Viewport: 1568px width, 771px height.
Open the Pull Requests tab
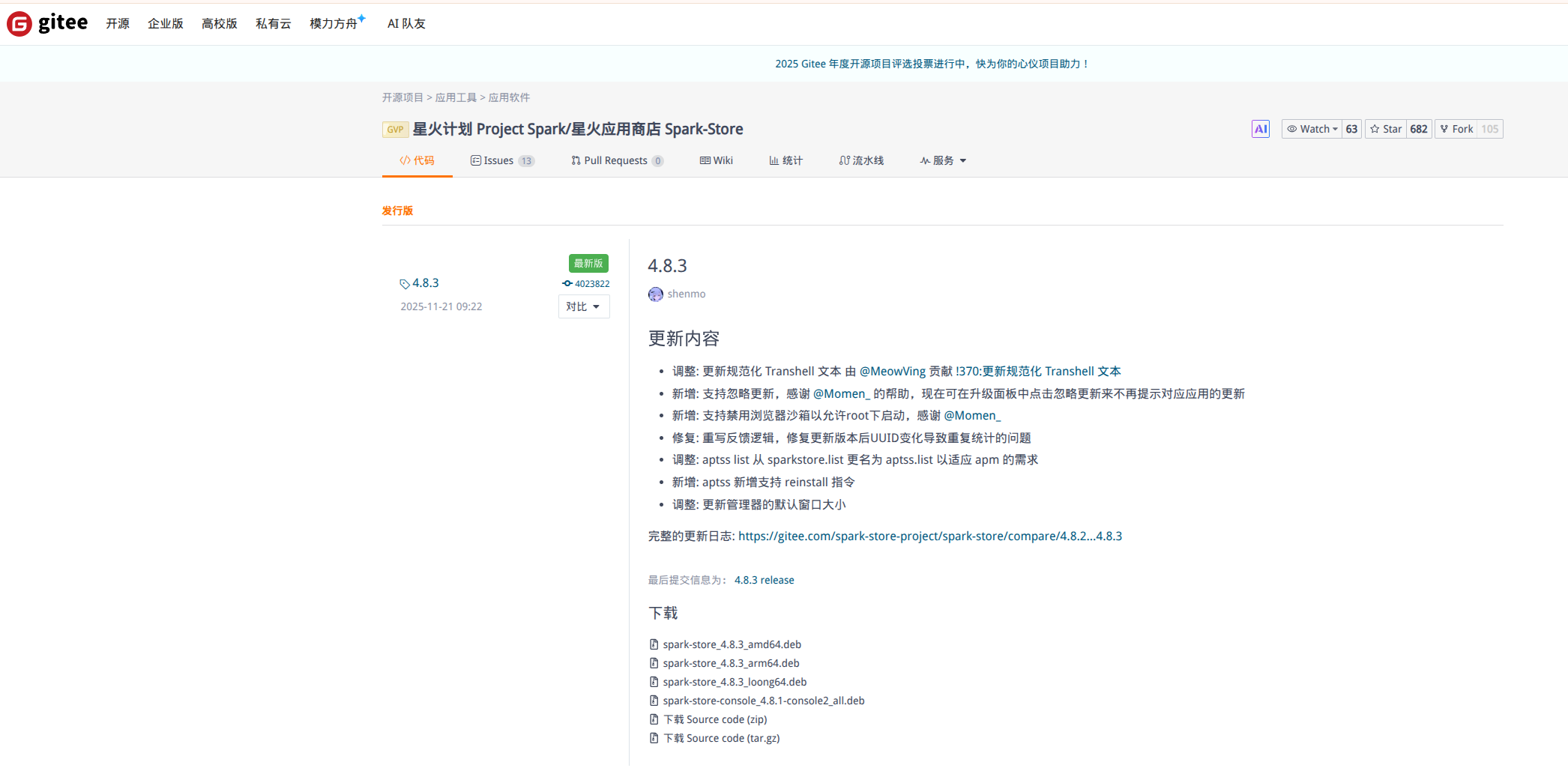pos(617,160)
